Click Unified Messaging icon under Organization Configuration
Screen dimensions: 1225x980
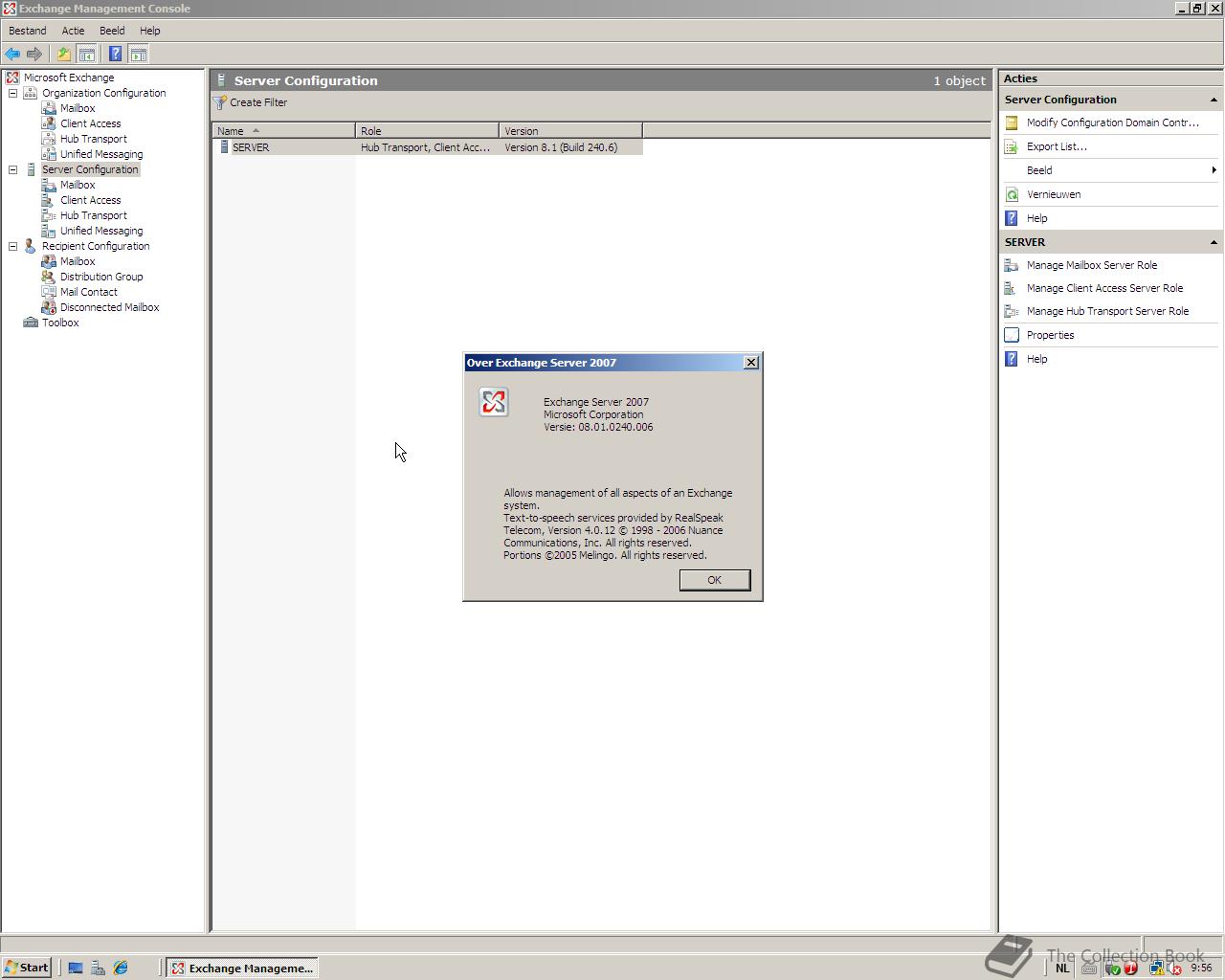49,154
